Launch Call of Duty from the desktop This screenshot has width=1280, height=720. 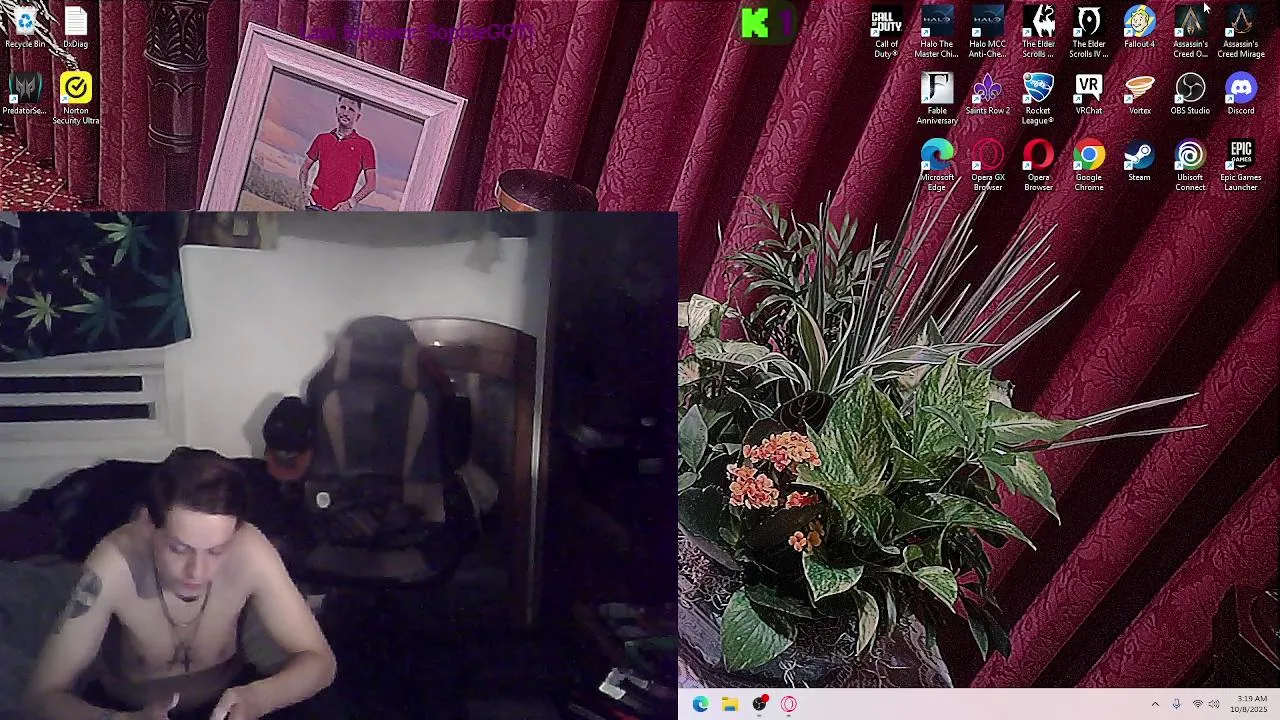point(886,32)
